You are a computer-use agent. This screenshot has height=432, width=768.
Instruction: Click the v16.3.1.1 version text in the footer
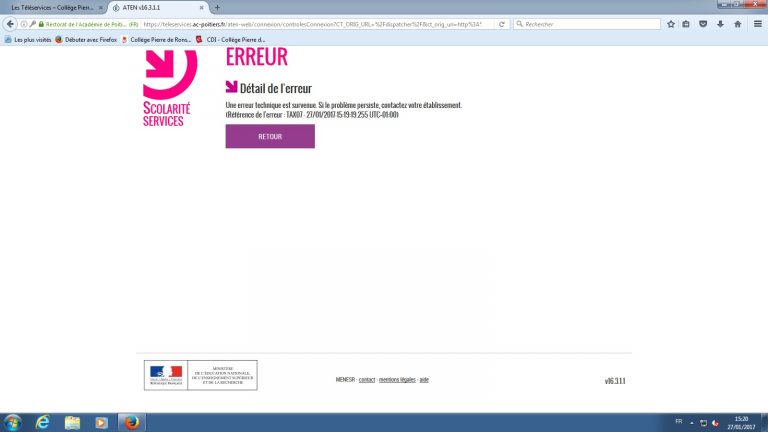(x=615, y=381)
